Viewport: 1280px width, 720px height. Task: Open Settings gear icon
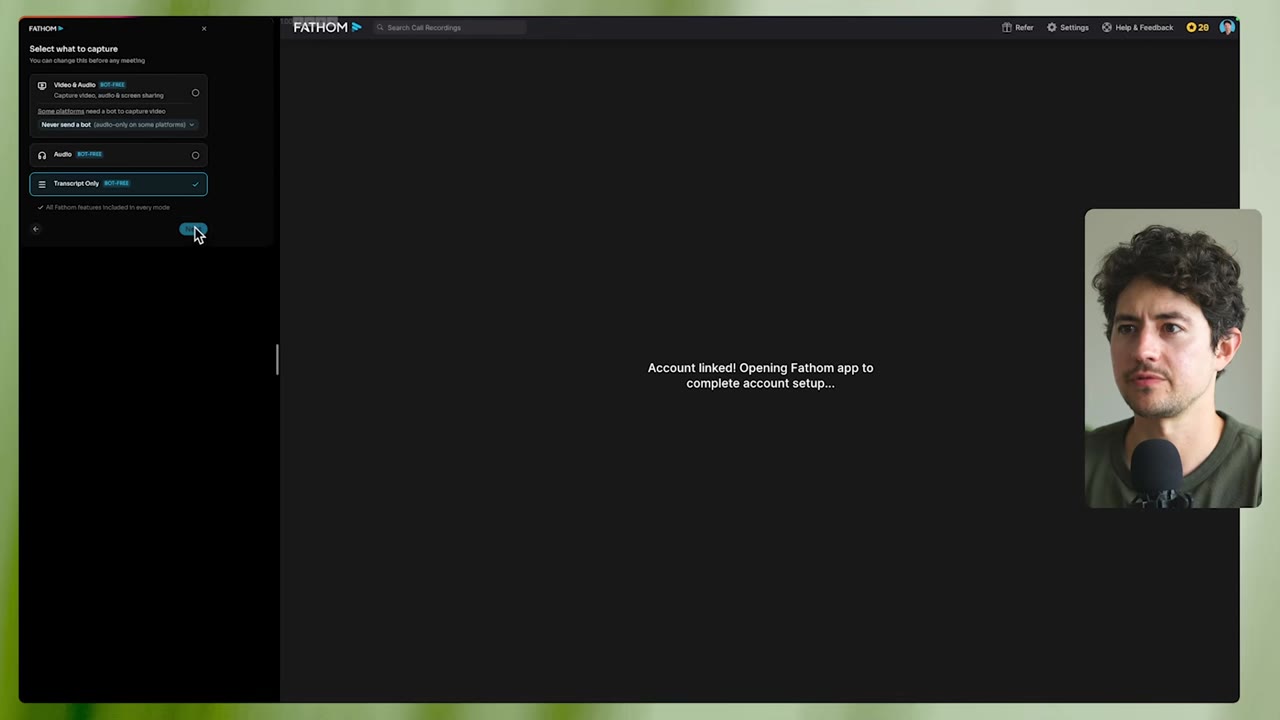[x=1052, y=27]
